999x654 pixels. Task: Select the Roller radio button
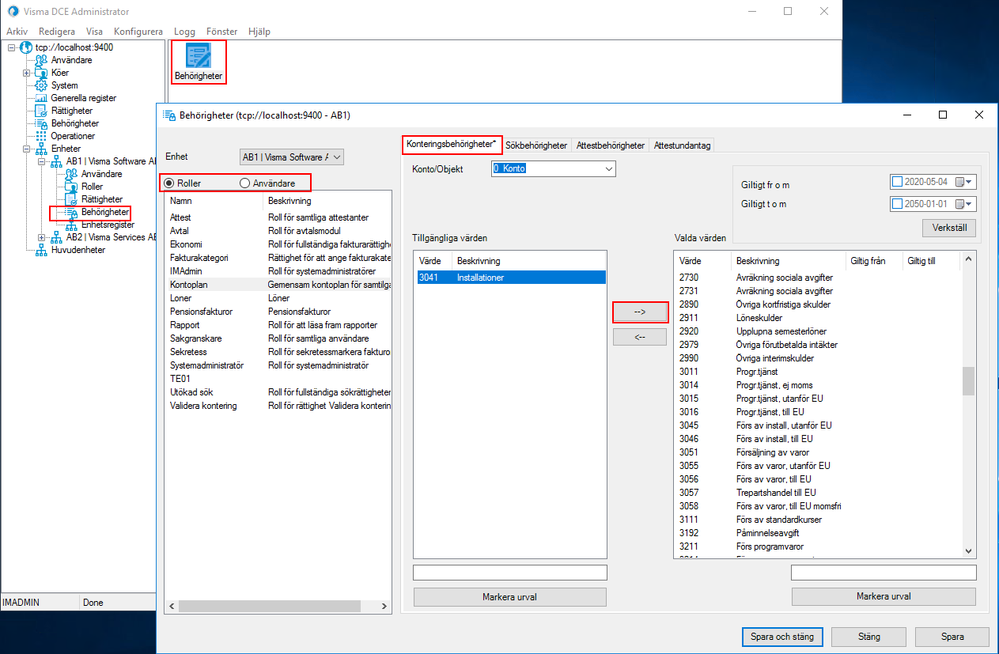click(x=169, y=184)
